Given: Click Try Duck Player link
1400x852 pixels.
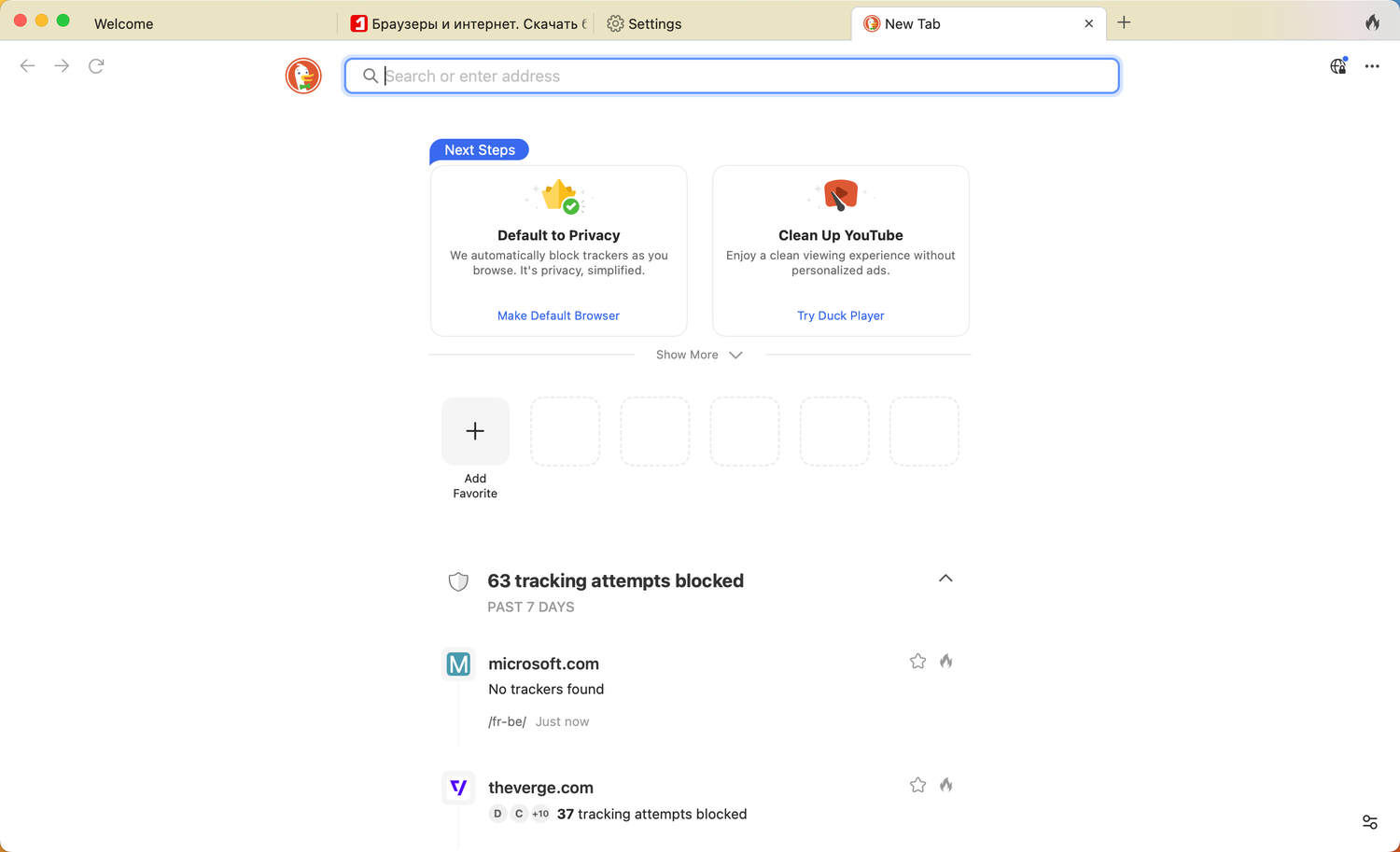Looking at the screenshot, I should pyautogui.click(x=840, y=315).
